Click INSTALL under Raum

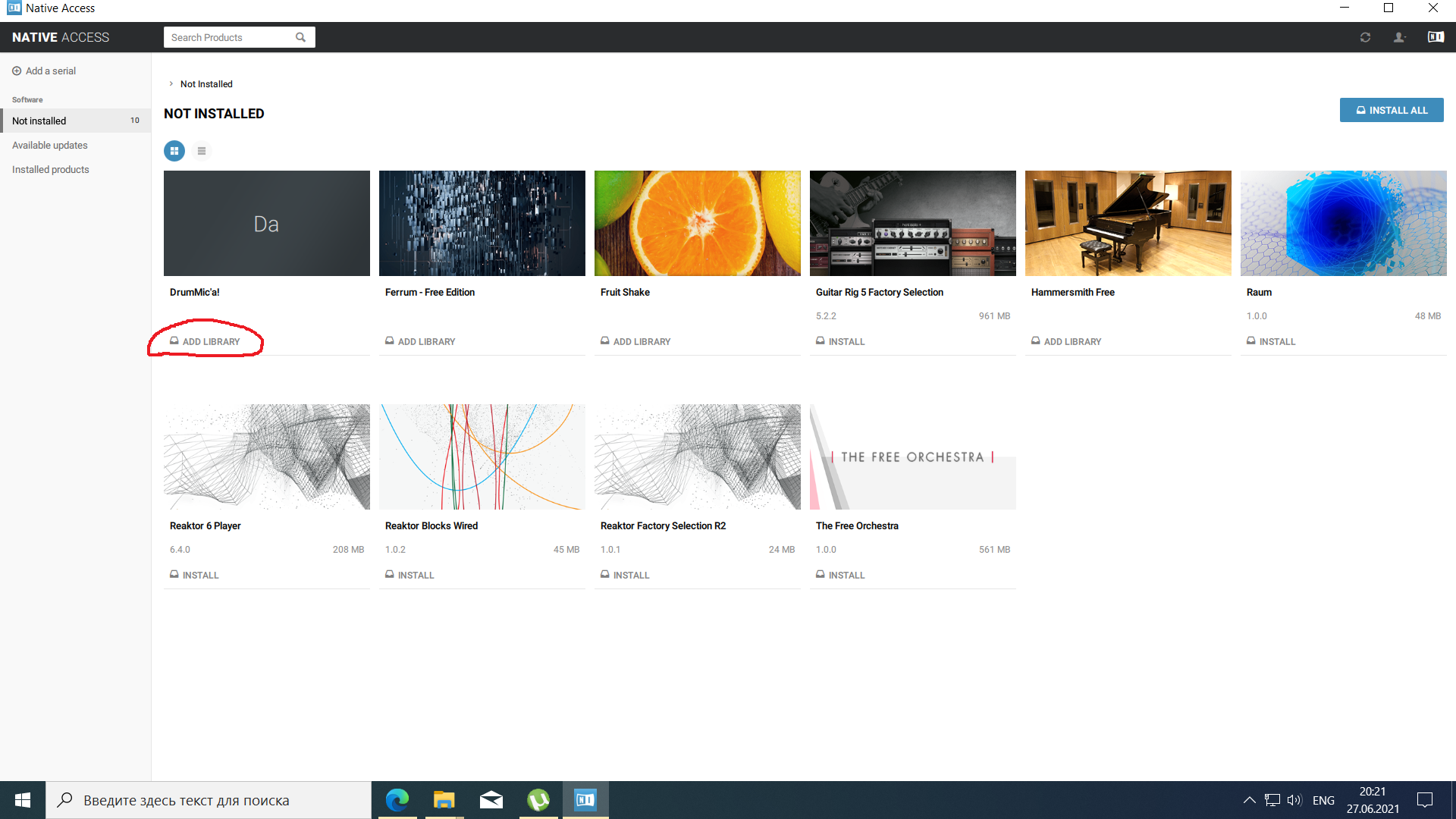click(1271, 341)
